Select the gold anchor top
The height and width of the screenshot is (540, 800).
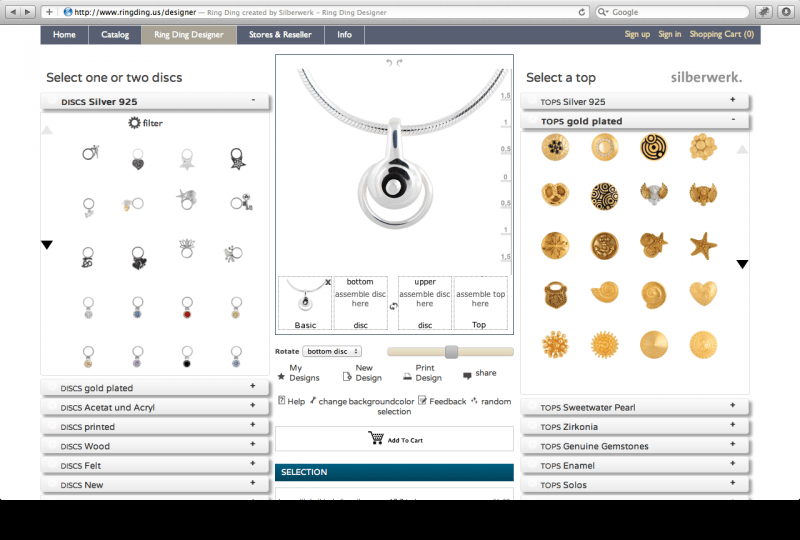605,246
